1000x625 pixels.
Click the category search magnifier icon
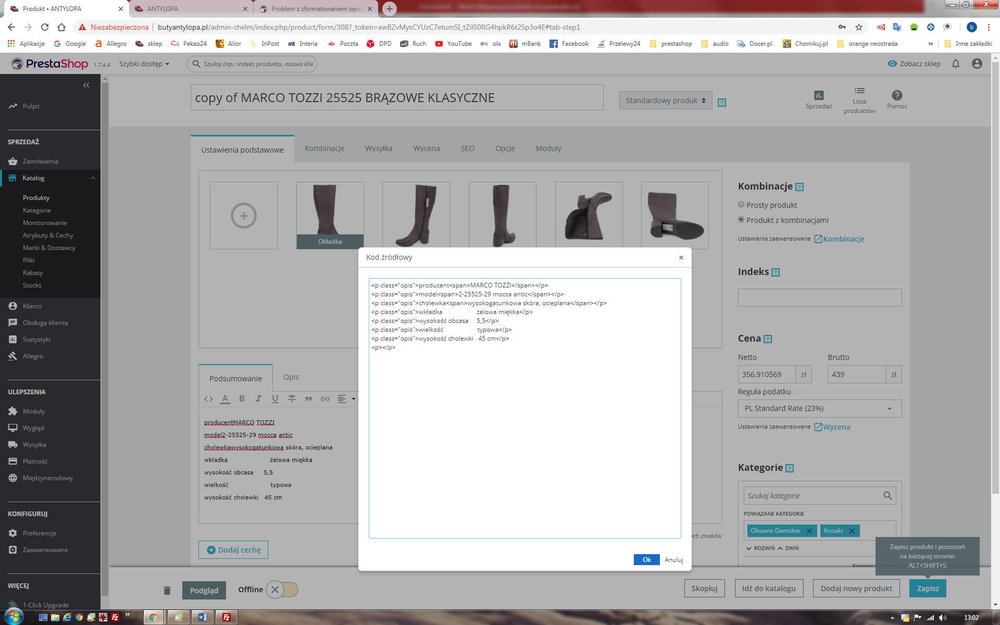[887, 496]
